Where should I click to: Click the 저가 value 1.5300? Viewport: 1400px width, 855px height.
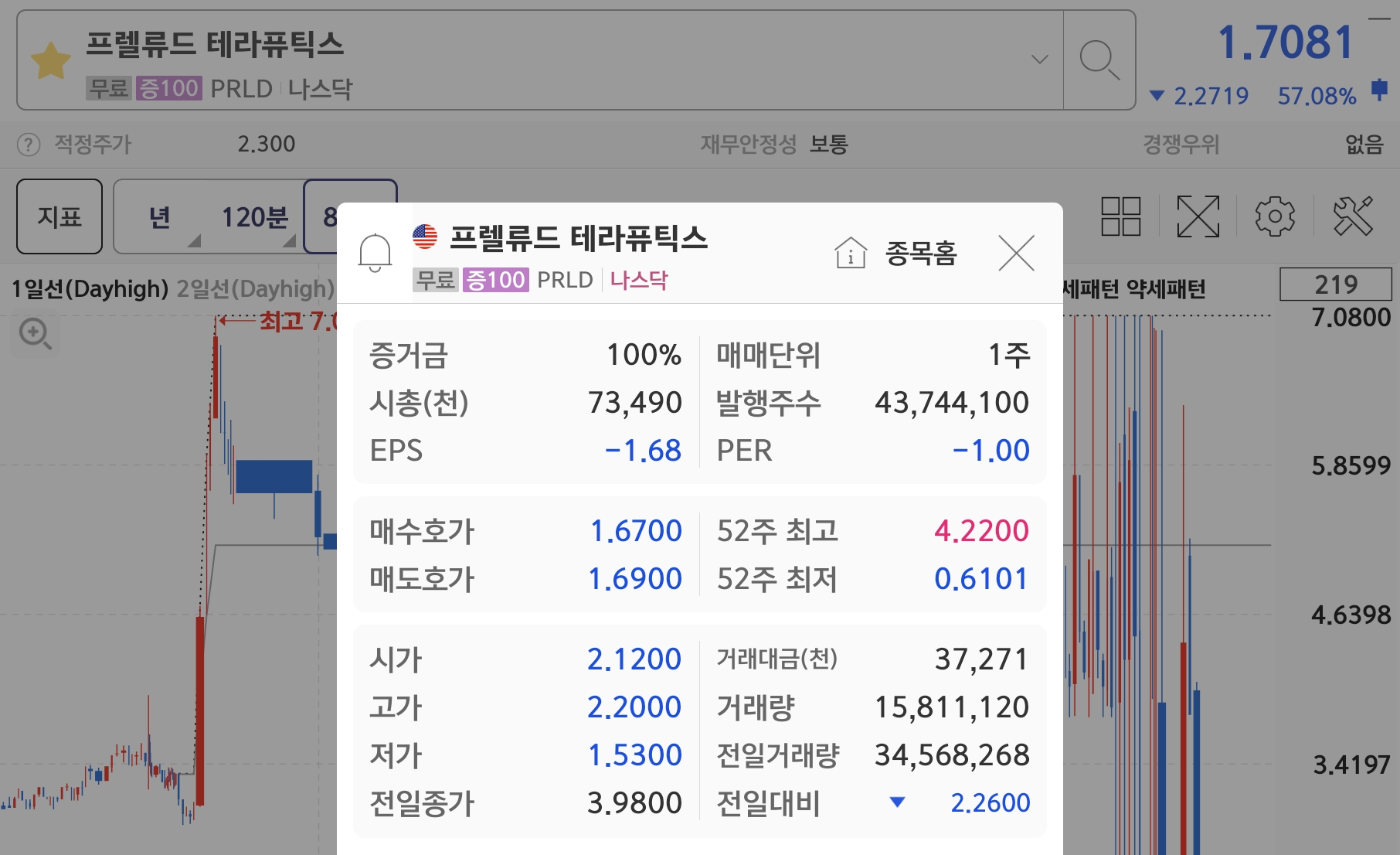(635, 755)
